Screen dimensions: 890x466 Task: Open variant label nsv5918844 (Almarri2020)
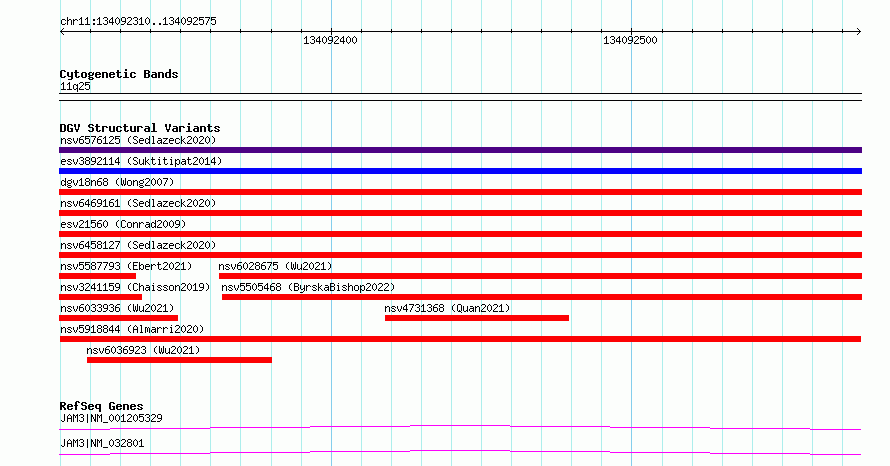coord(132,329)
